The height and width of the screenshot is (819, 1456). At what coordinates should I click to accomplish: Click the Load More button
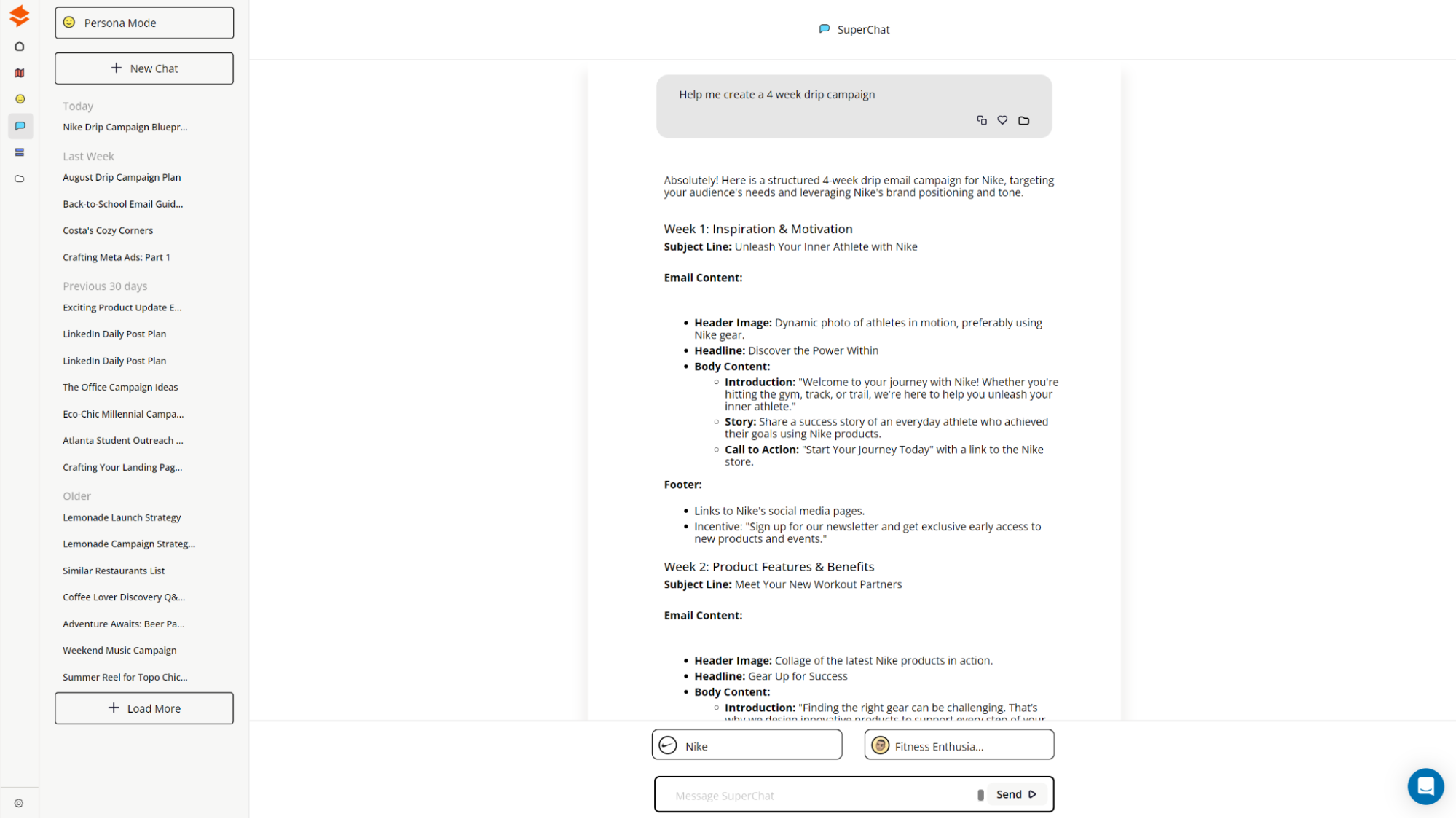144,708
